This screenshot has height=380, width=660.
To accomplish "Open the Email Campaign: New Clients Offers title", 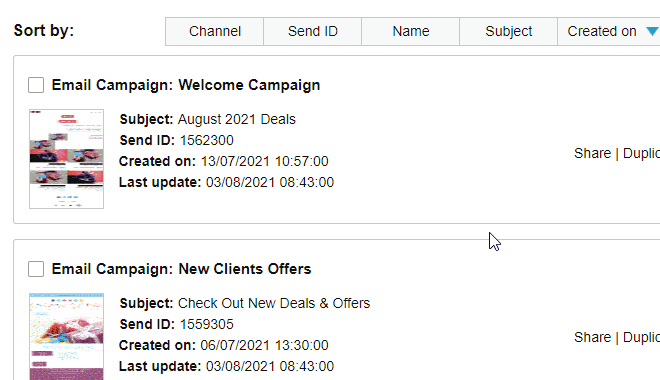I will (181, 269).
